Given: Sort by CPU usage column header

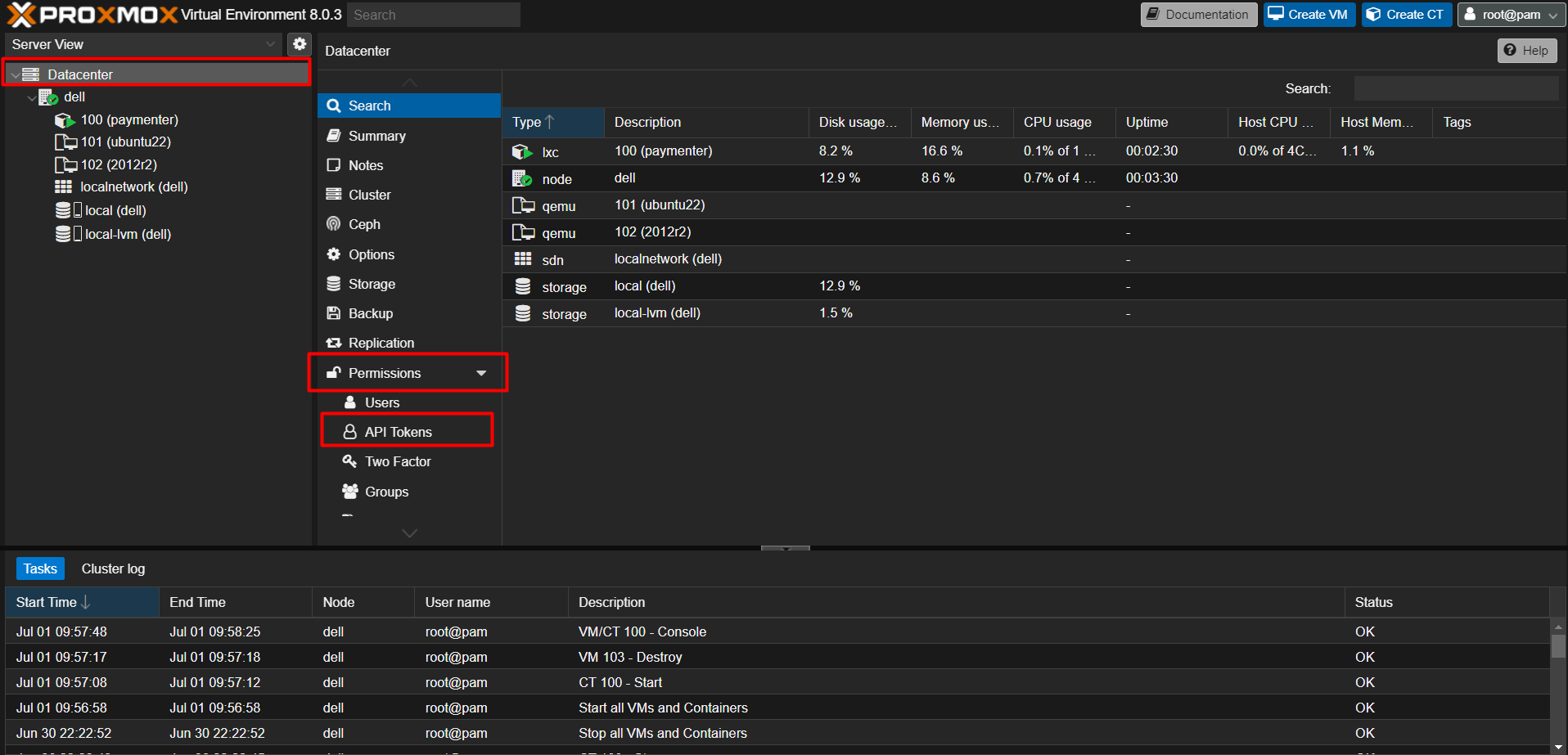Looking at the screenshot, I should coord(1064,122).
